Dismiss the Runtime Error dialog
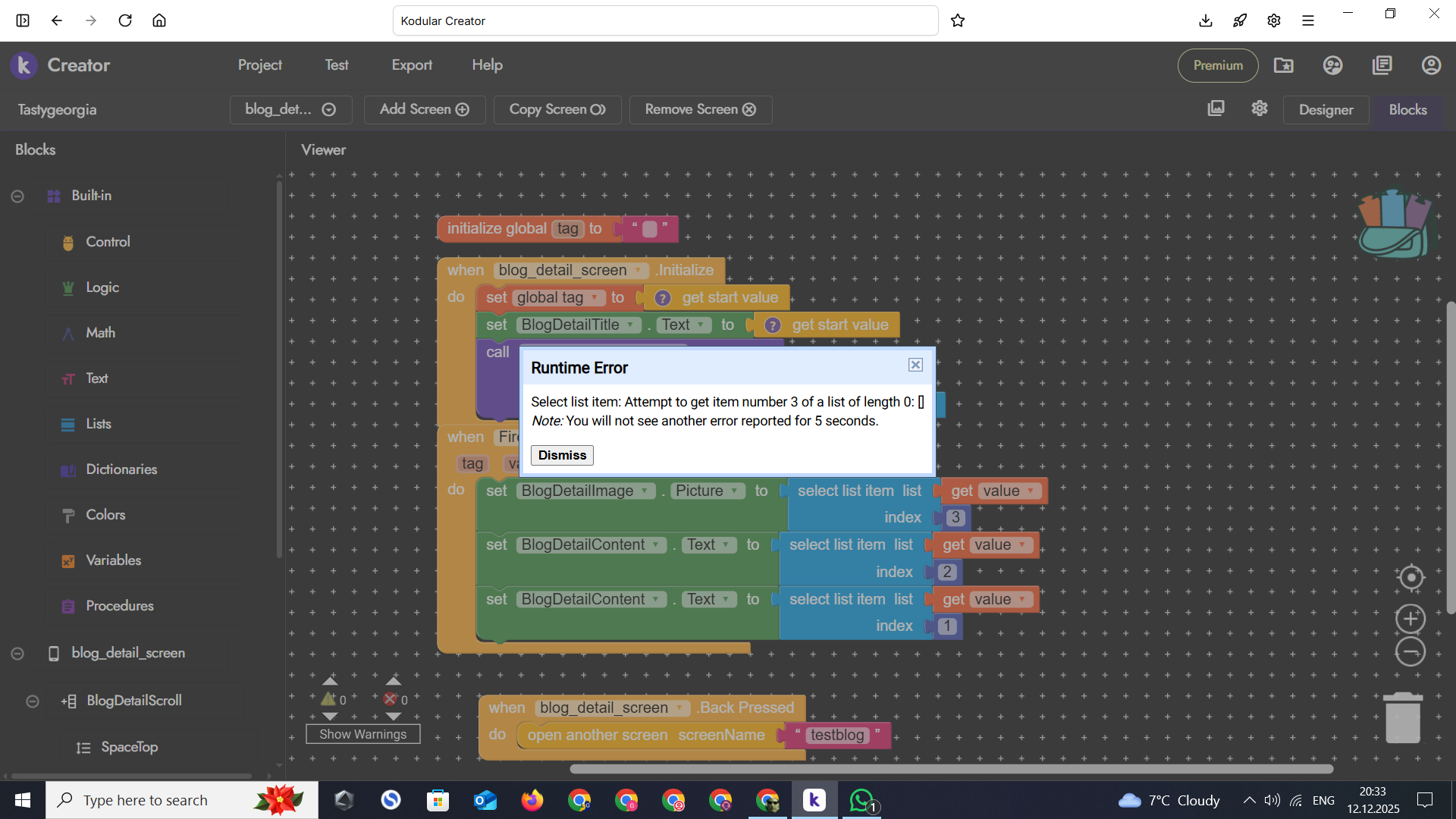This screenshot has width=1456, height=819. (x=562, y=455)
